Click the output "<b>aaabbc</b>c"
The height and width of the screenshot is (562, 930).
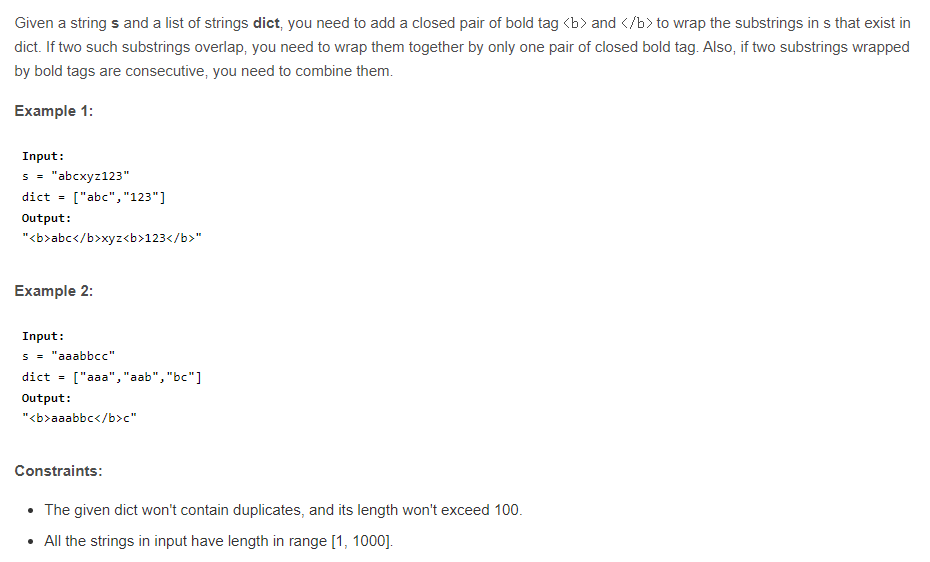tap(79, 418)
